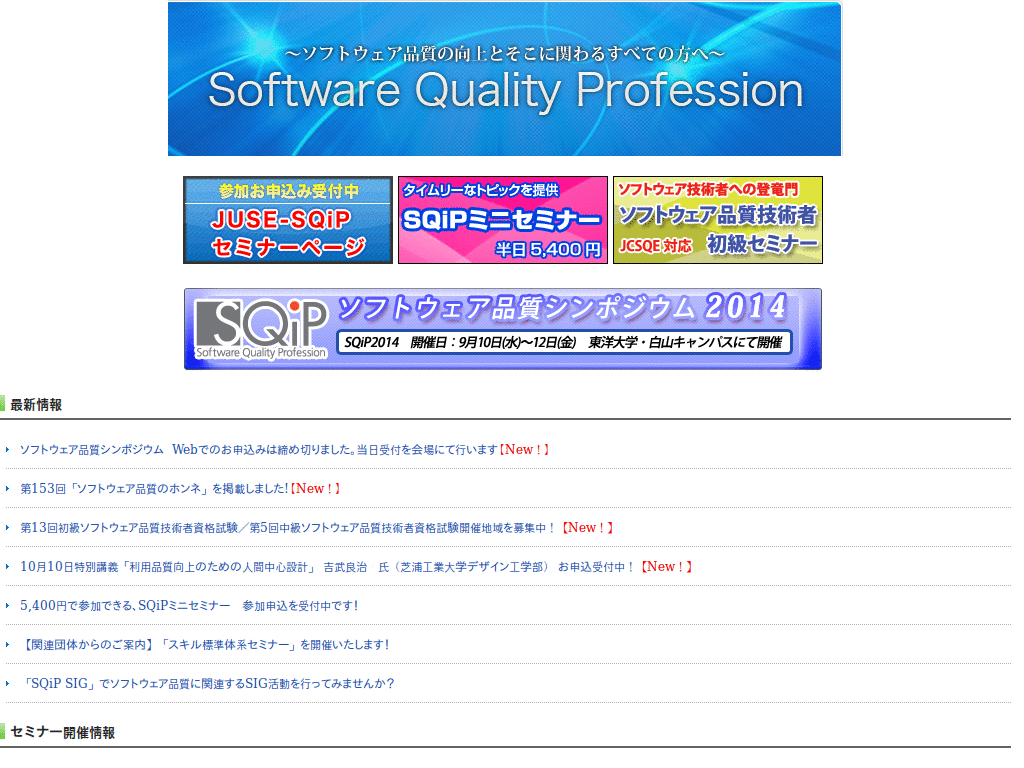Open the SQiPミニセミナー 半日5,400円 banner
The width and height of the screenshot is (1024, 768).
pos(503,220)
